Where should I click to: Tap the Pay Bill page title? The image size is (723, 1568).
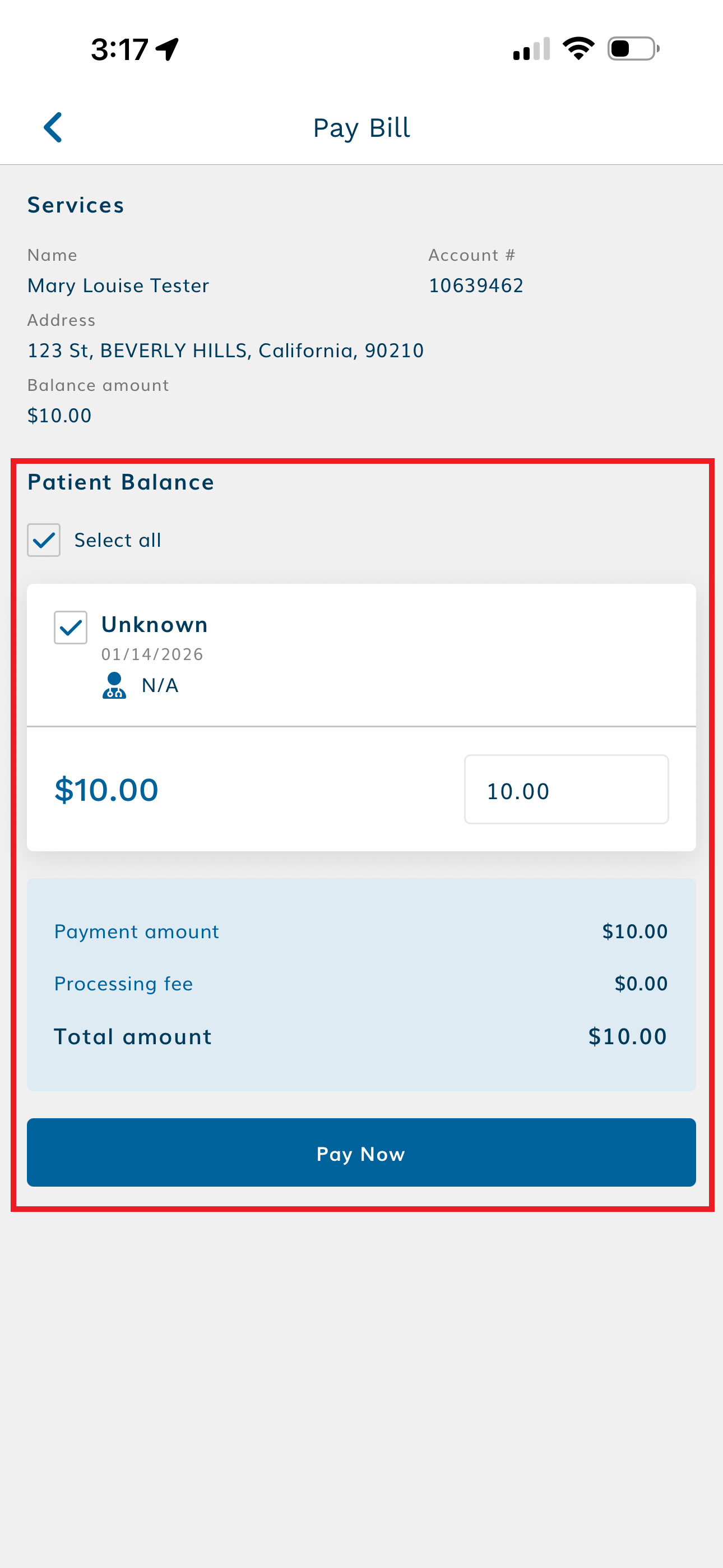point(361,128)
